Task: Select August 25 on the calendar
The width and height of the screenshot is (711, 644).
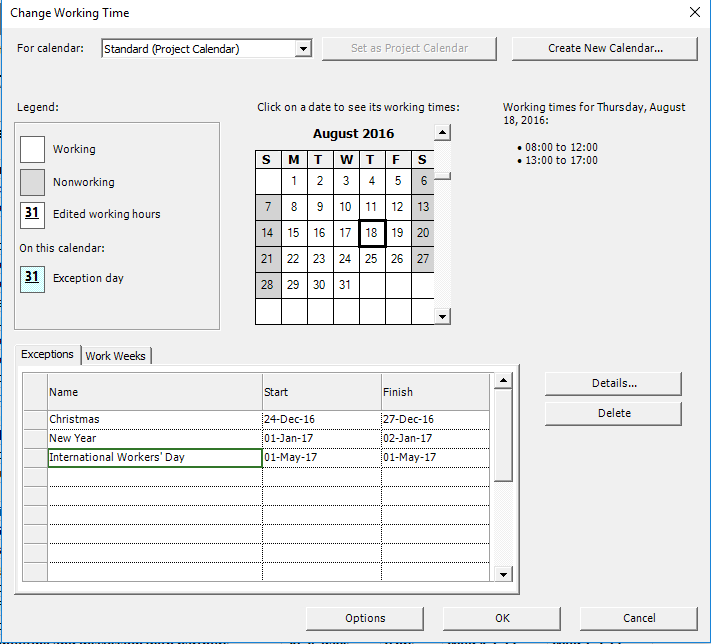Action: 371,259
